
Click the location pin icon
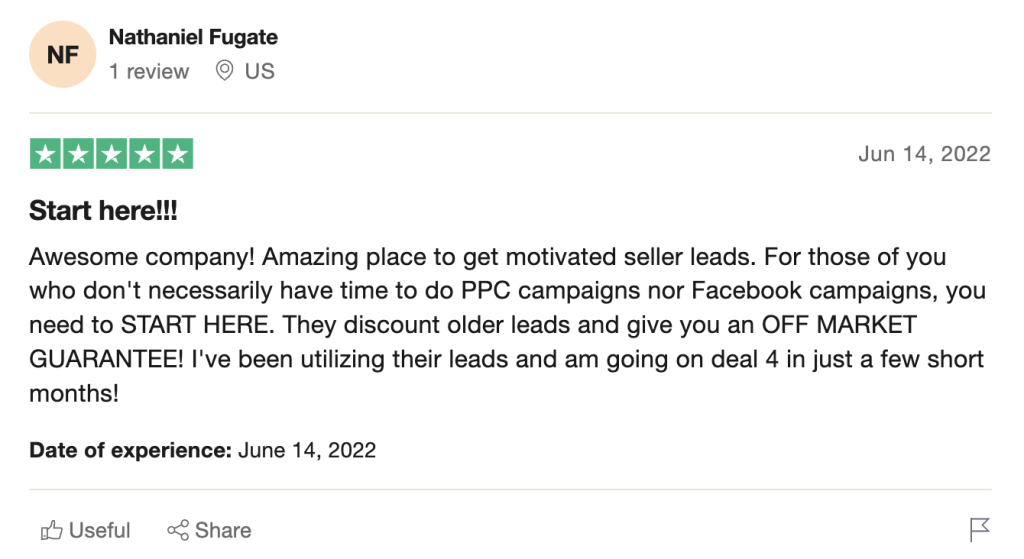tap(225, 71)
